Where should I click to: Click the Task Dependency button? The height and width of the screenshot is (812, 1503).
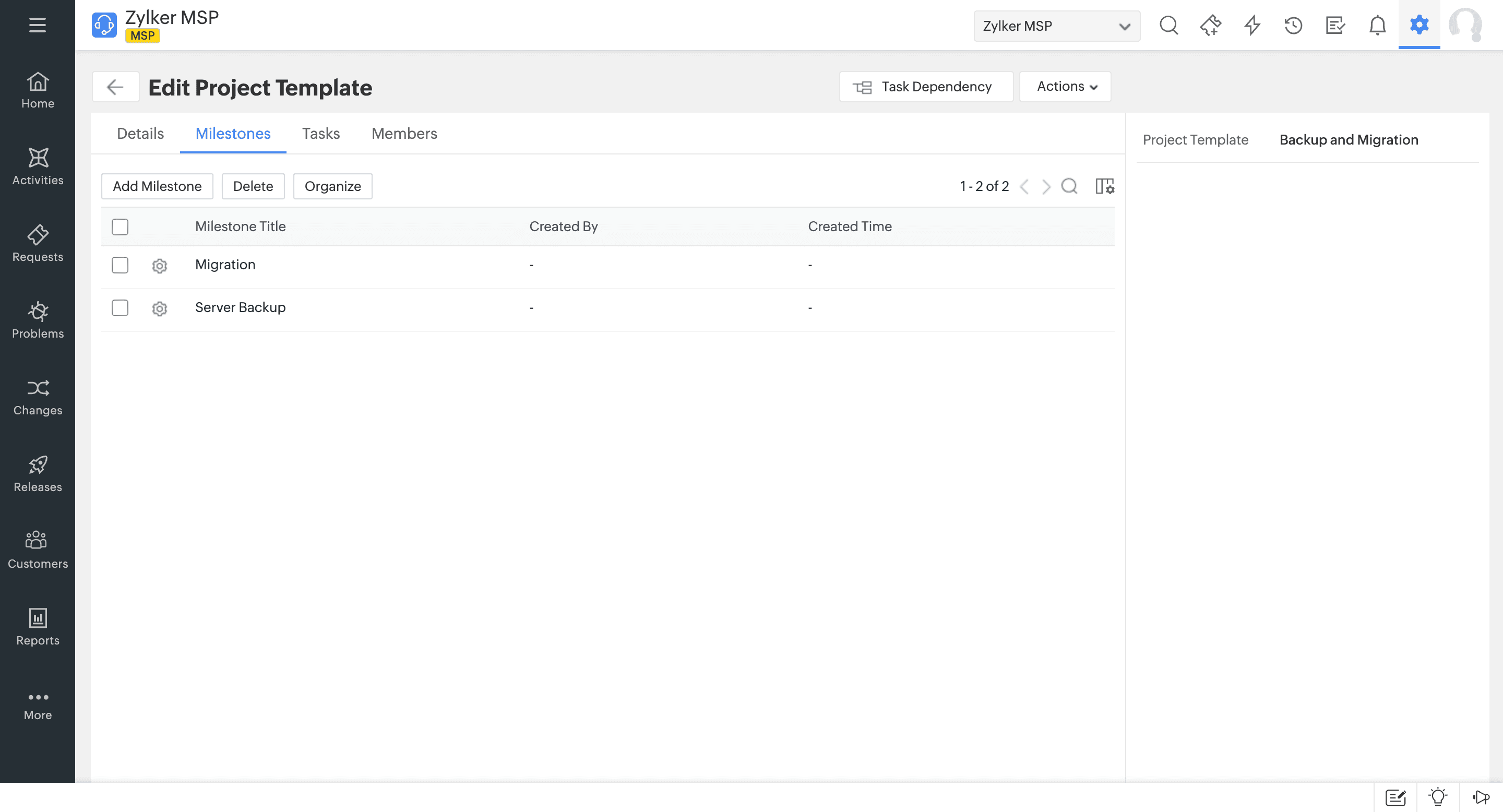[x=925, y=86]
